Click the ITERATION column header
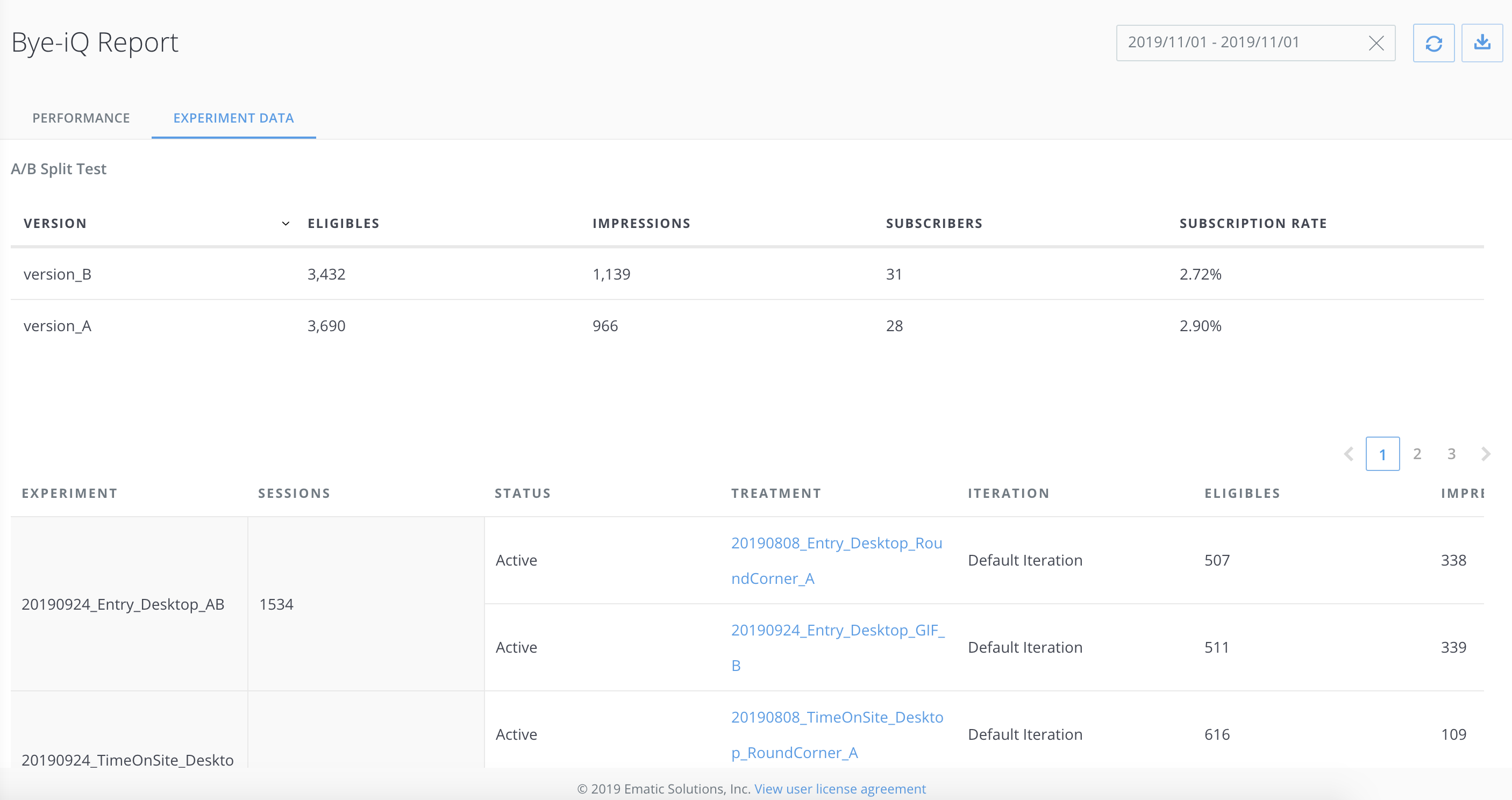 [1008, 494]
